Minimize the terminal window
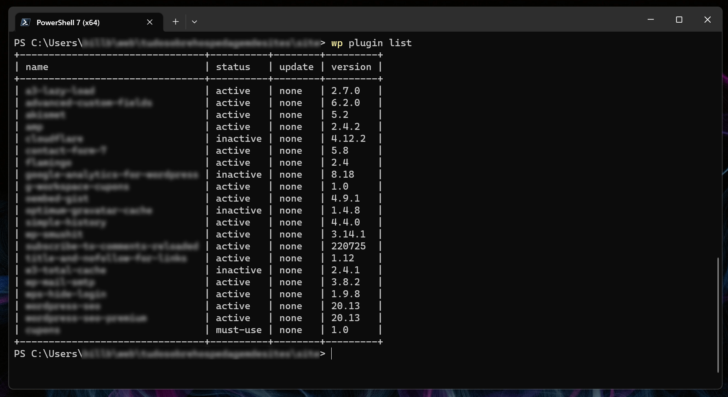 (650, 20)
